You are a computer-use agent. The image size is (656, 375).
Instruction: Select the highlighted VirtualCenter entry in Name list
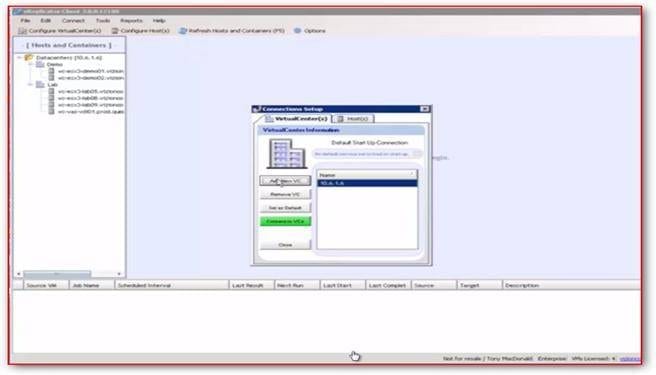[x=367, y=183]
